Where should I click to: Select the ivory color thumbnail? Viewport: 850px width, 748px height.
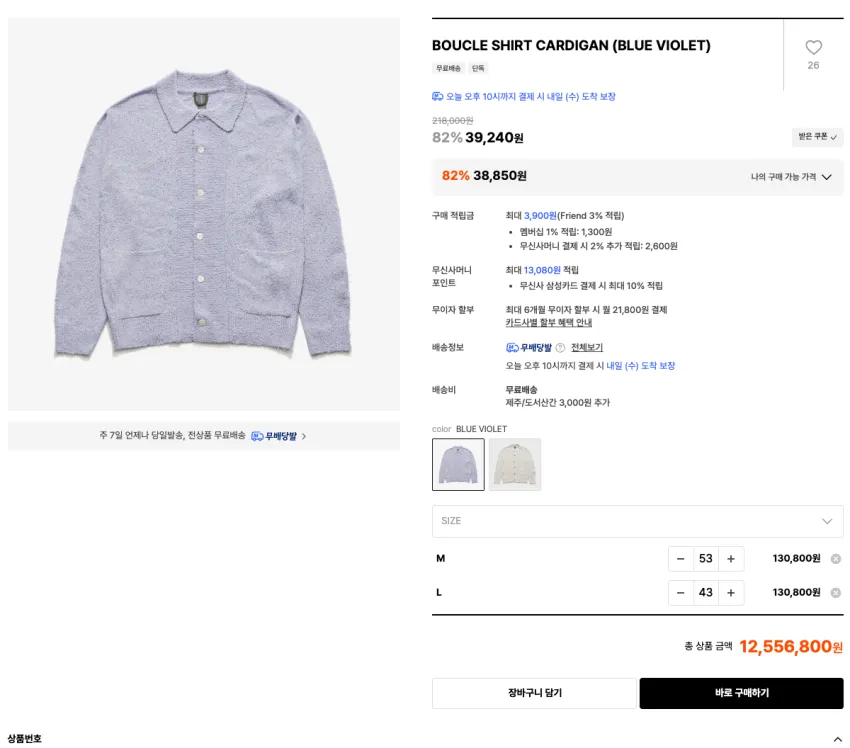pos(515,465)
